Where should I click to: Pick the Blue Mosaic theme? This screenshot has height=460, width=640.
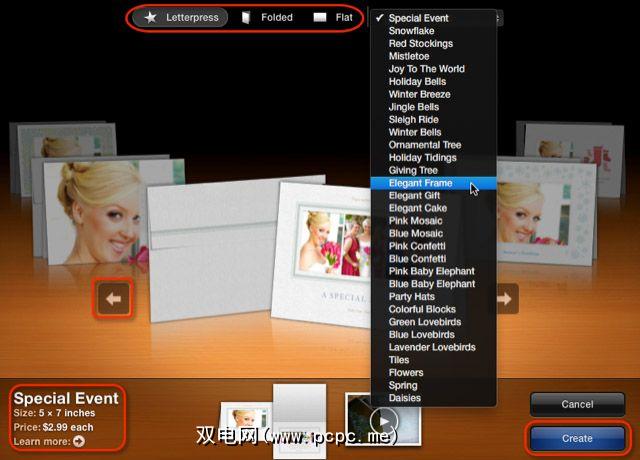(x=433, y=233)
